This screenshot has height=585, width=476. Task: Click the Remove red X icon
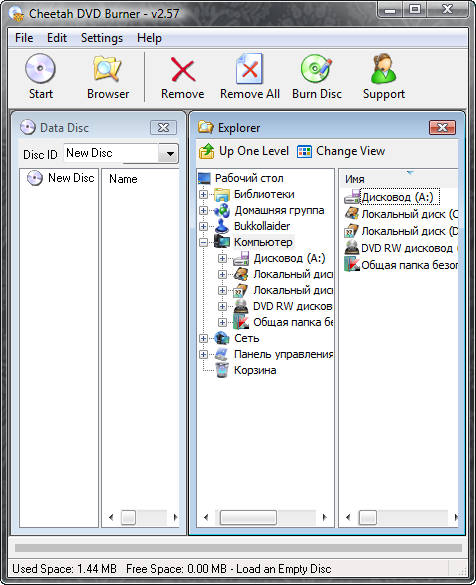[x=183, y=69]
